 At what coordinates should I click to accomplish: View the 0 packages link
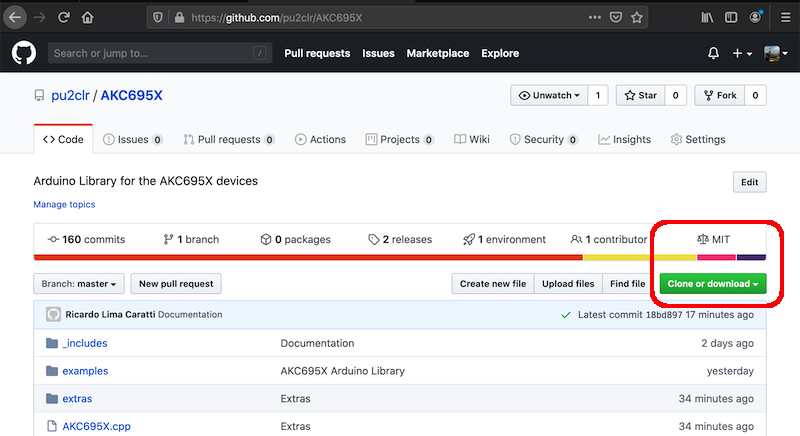click(295, 239)
